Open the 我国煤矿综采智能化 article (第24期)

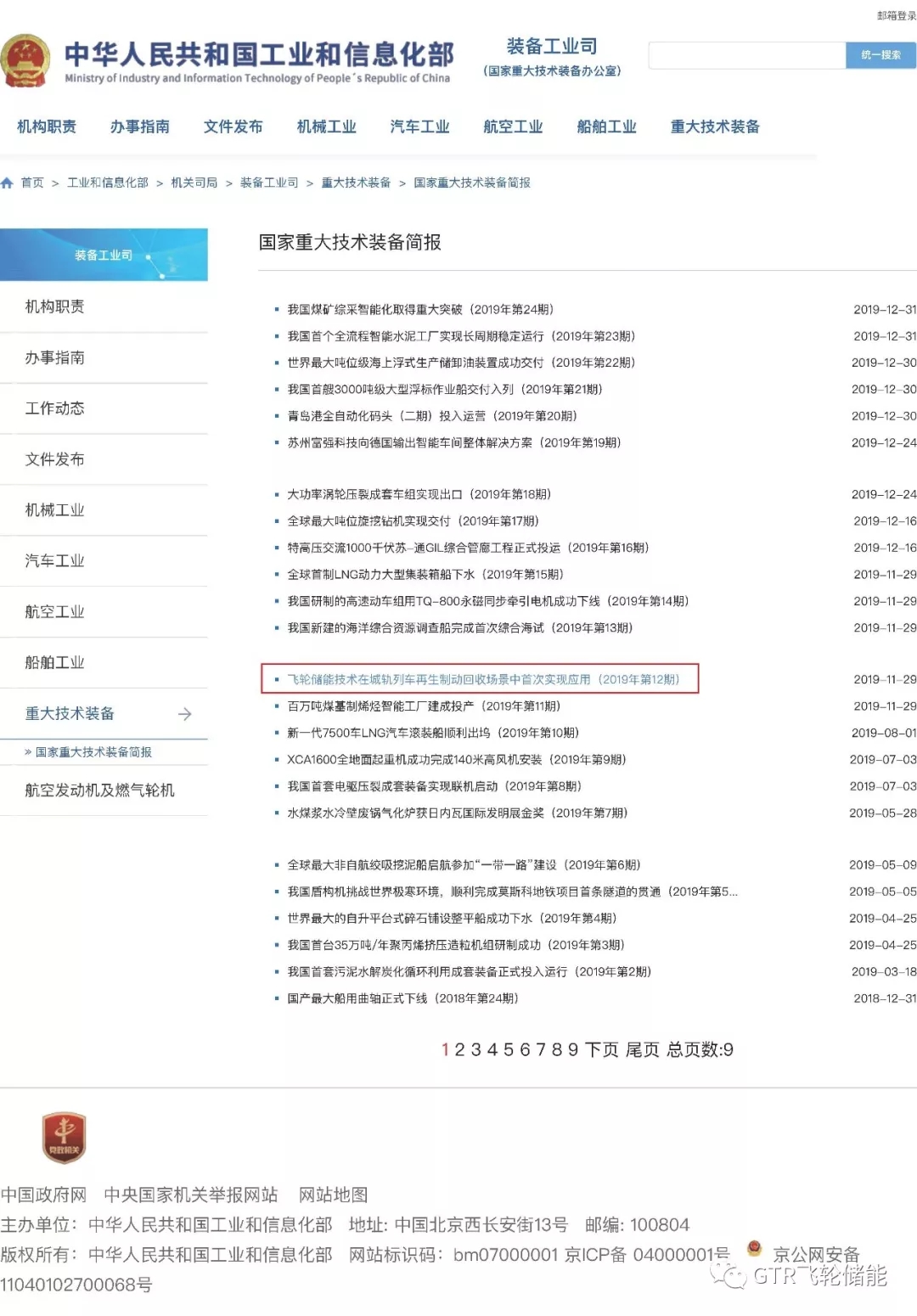419,310
